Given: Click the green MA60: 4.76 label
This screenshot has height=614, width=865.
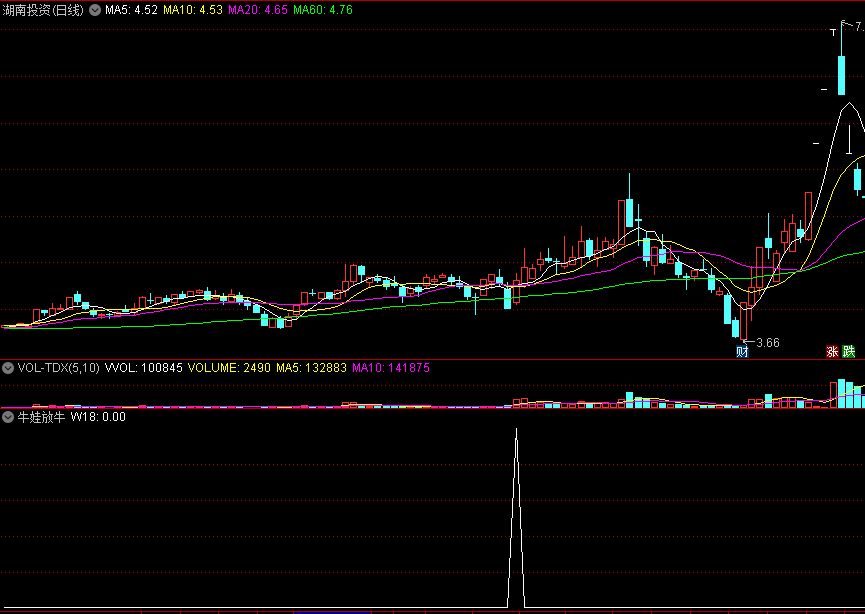Looking at the screenshot, I should 323,10.
